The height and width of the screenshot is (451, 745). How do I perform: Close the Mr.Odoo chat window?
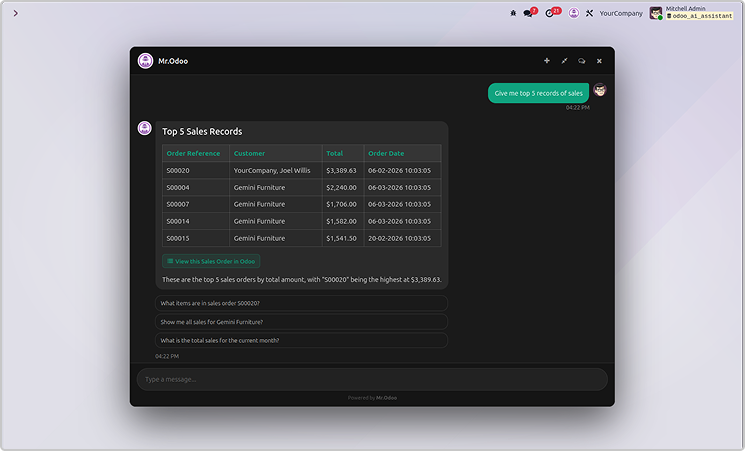tap(599, 61)
